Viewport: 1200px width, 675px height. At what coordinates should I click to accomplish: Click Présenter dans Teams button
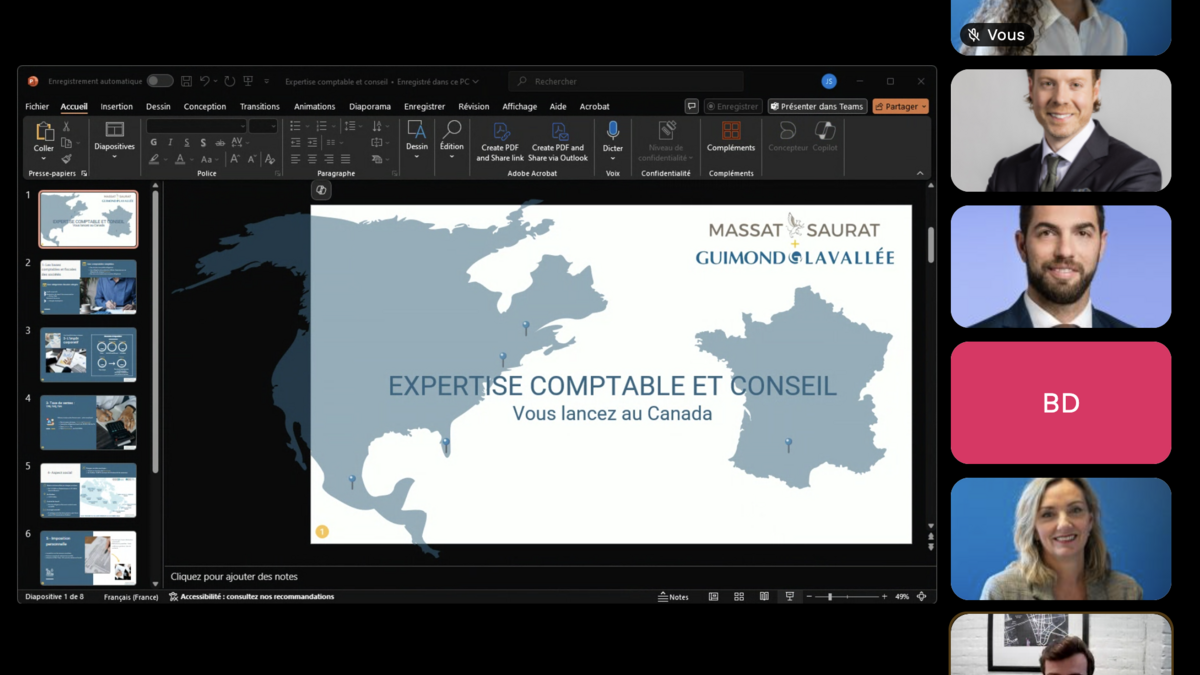[817, 107]
